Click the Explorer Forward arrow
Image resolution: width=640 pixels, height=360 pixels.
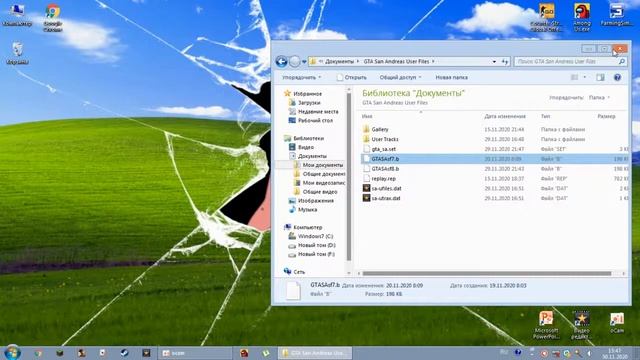click(294, 62)
